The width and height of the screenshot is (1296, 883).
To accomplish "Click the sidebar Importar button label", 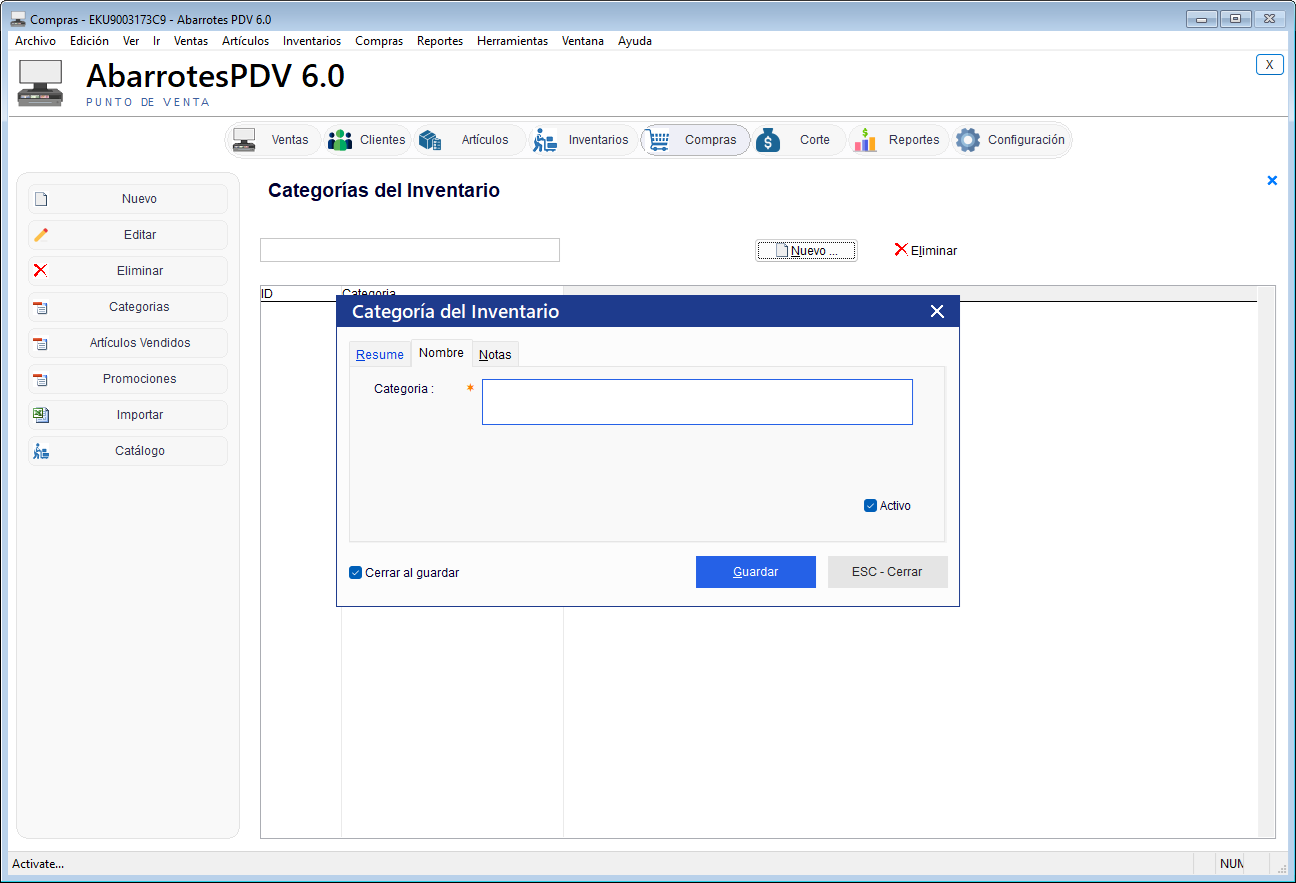I will [x=140, y=415].
